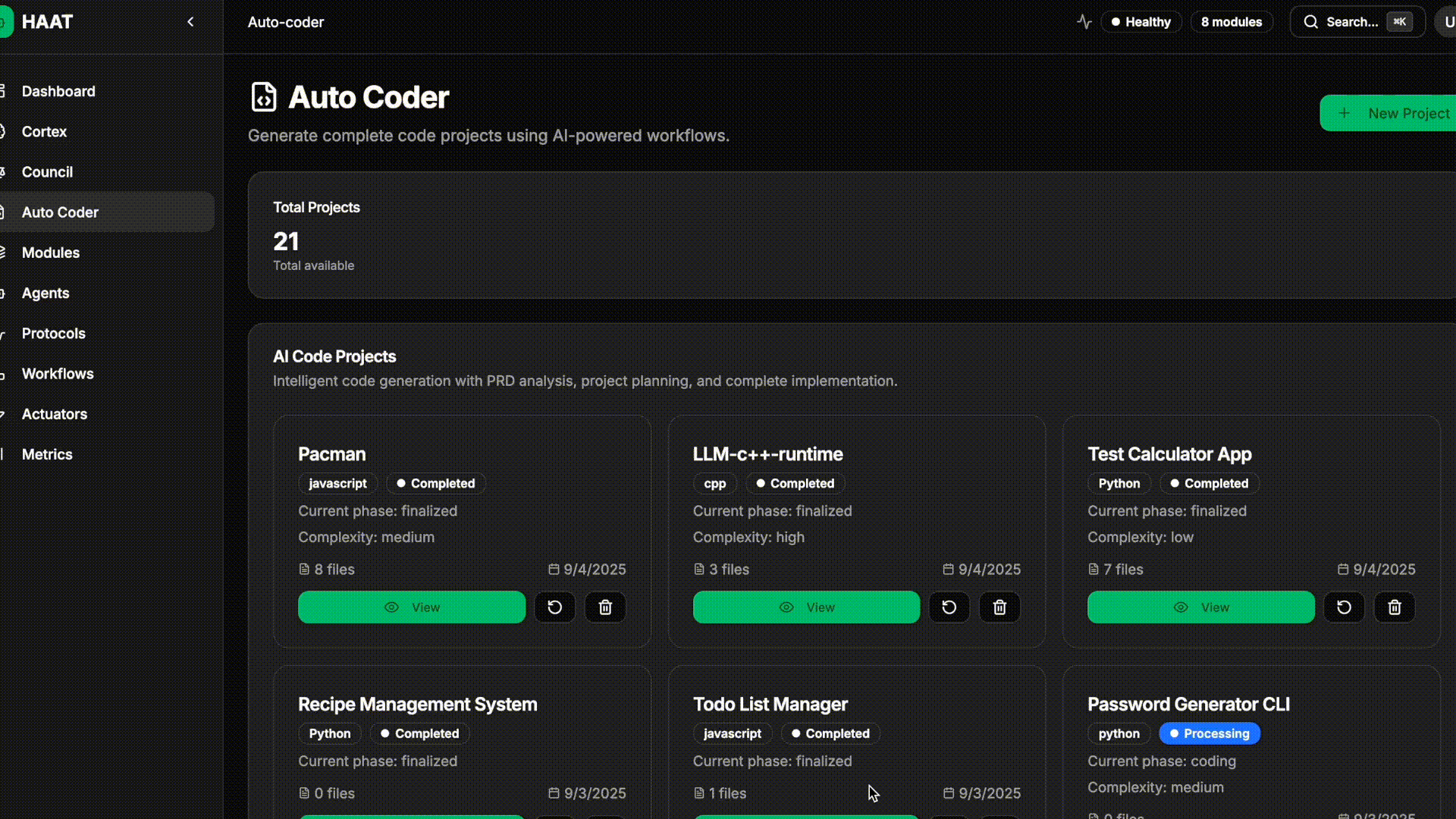
Task: Click the refresh icon for Test Calculator App
Action: pyautogui.click(x=1344, y=607)
